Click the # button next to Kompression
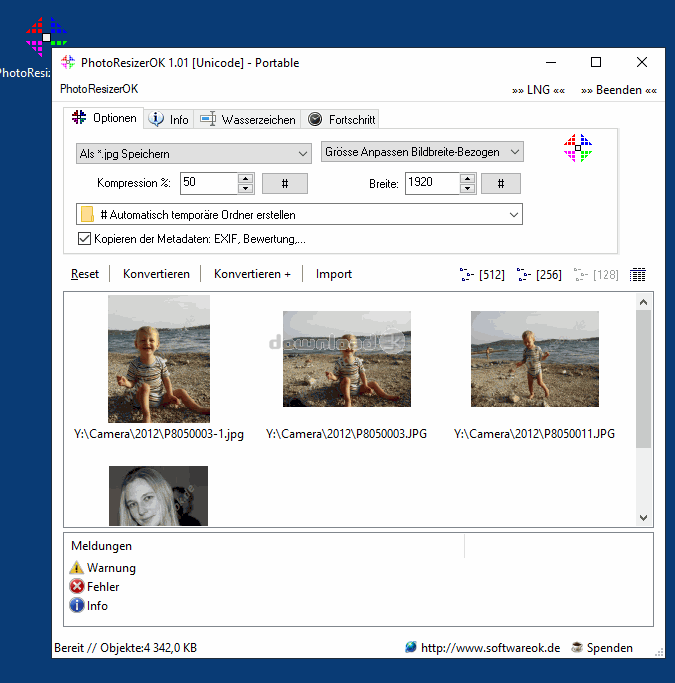 [285, 183]
